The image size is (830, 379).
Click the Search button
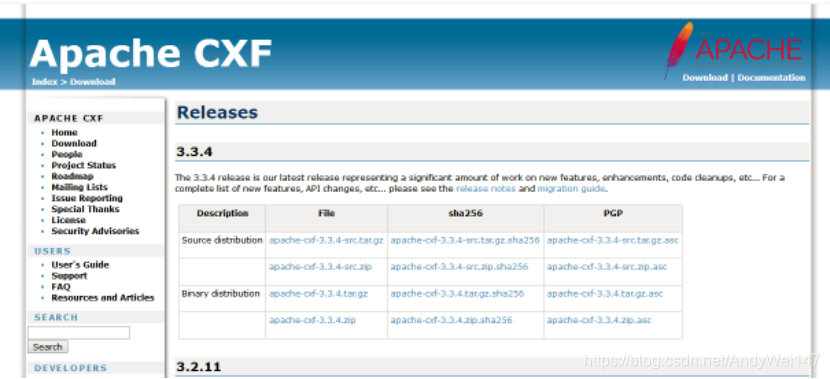click(48, 347)
